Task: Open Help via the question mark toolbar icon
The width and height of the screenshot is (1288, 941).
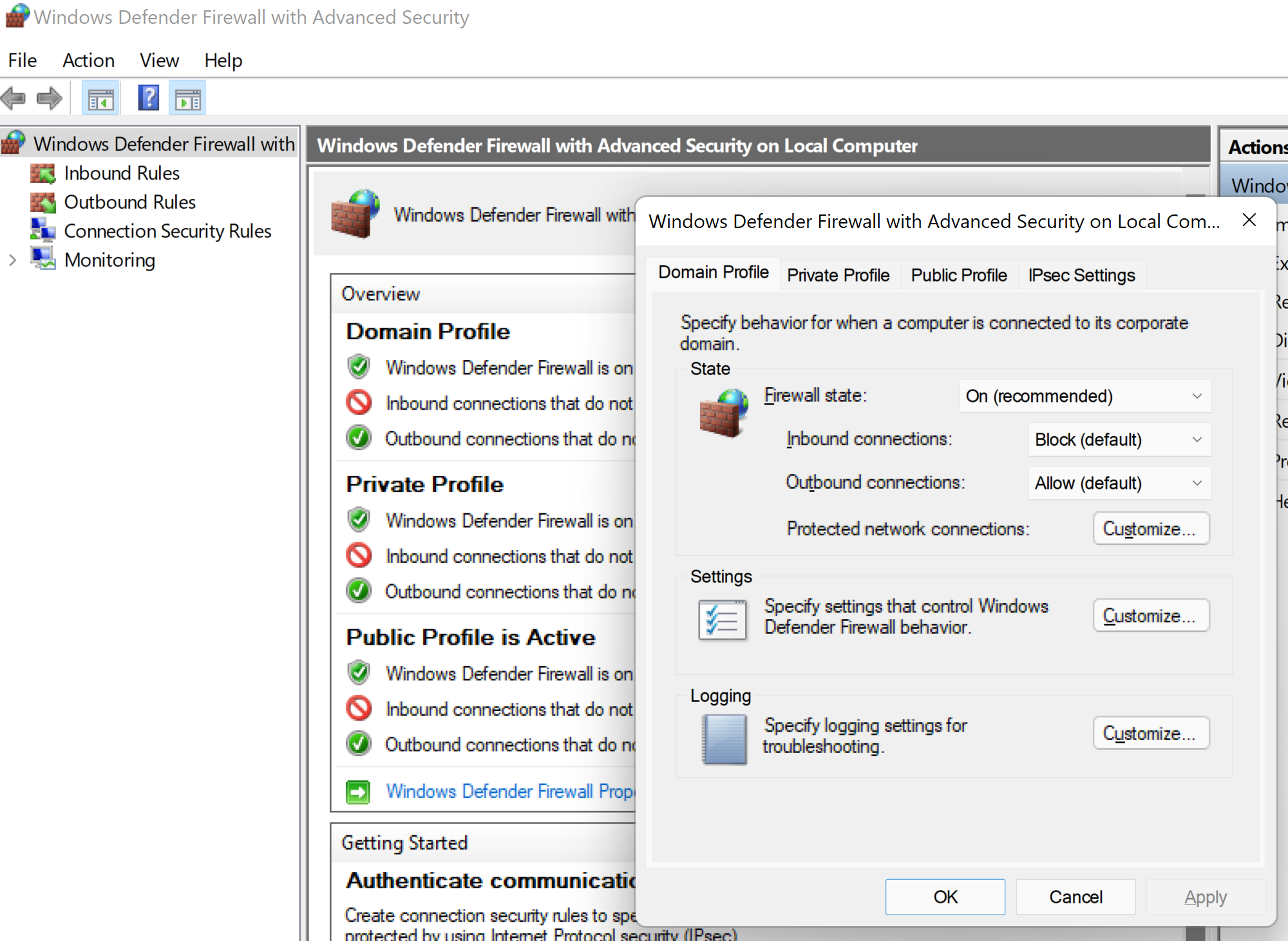Action: 149,99
